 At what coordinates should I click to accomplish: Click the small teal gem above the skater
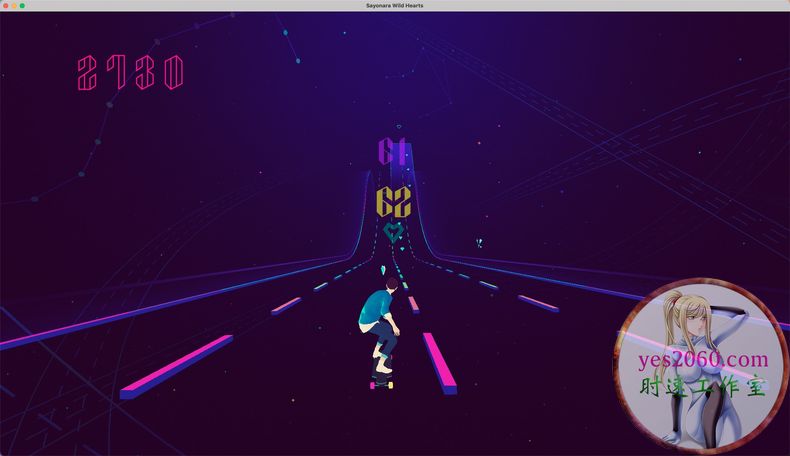coord(382,271)
